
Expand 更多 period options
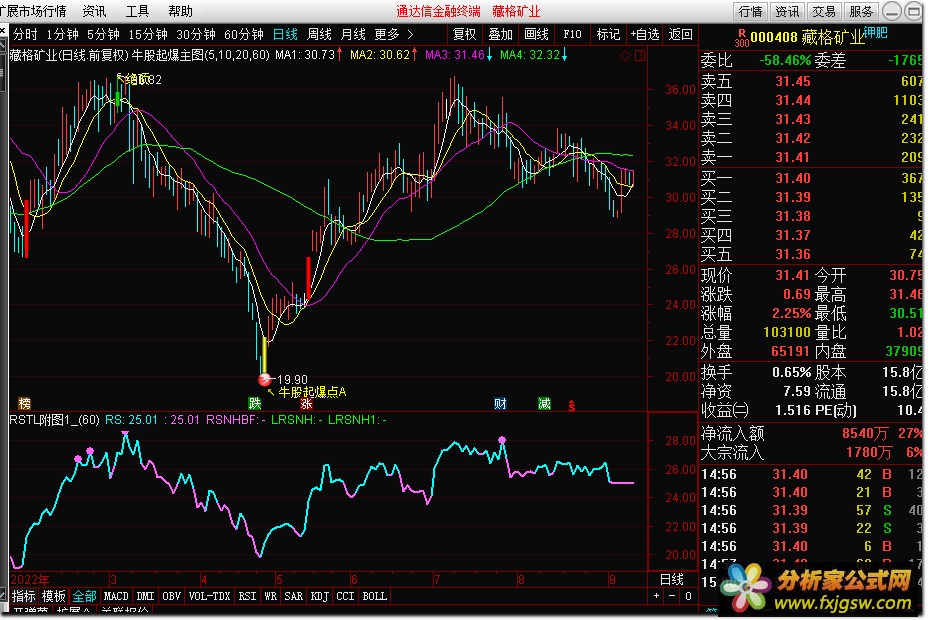pos(388,34)
